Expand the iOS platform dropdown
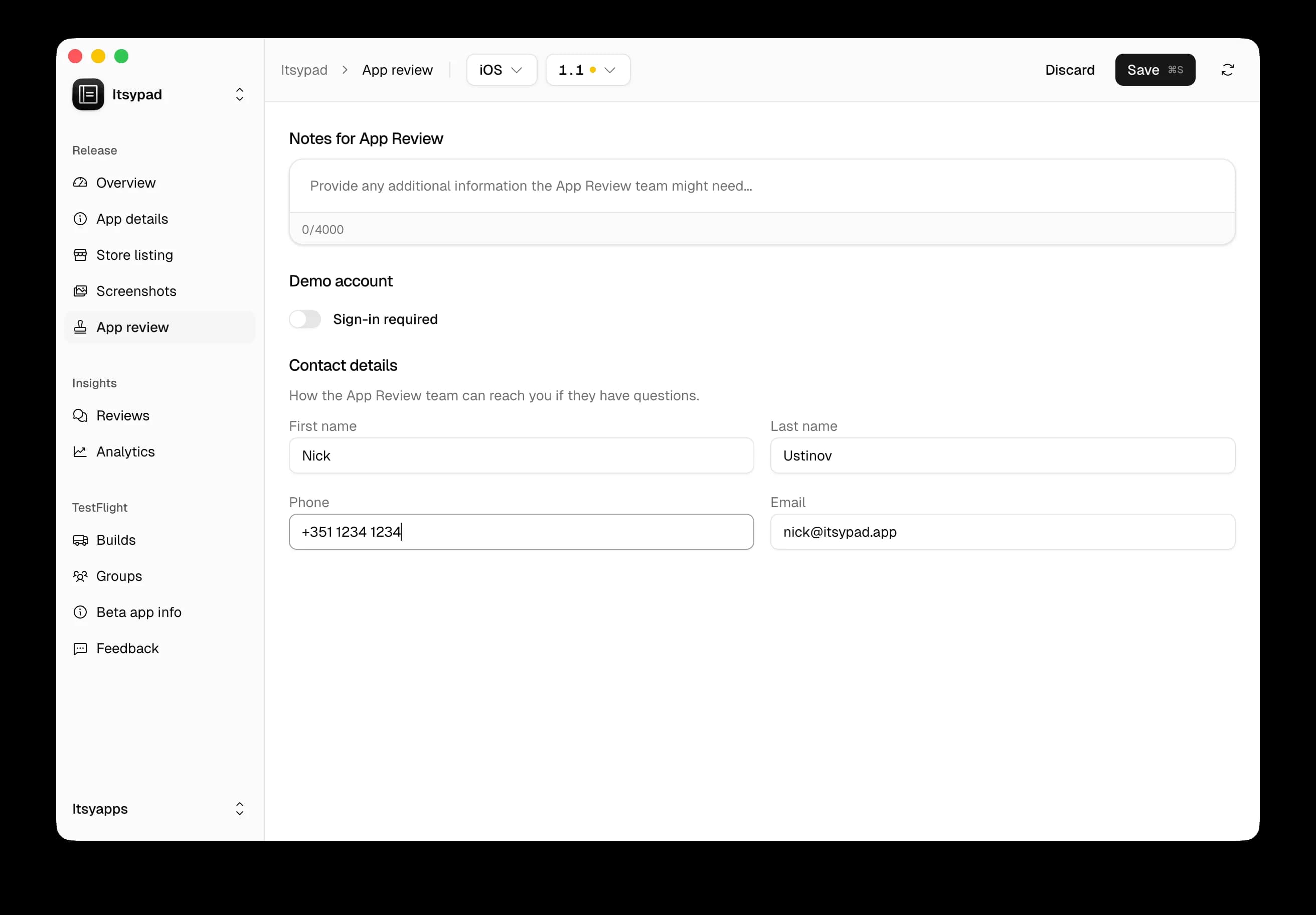 (x=501, y=69)
